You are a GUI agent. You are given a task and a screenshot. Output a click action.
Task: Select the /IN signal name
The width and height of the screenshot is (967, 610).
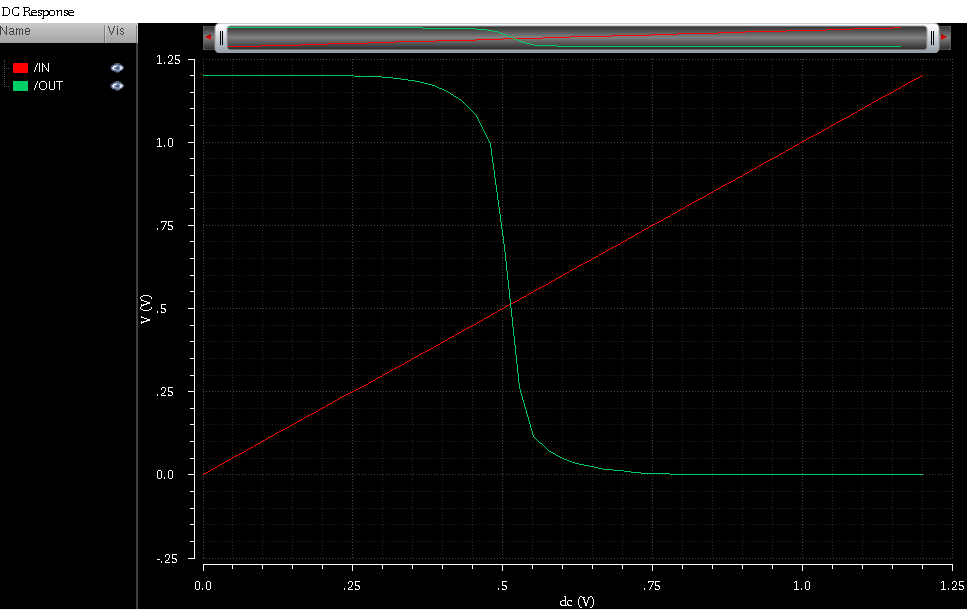click(x=42, y=68)
